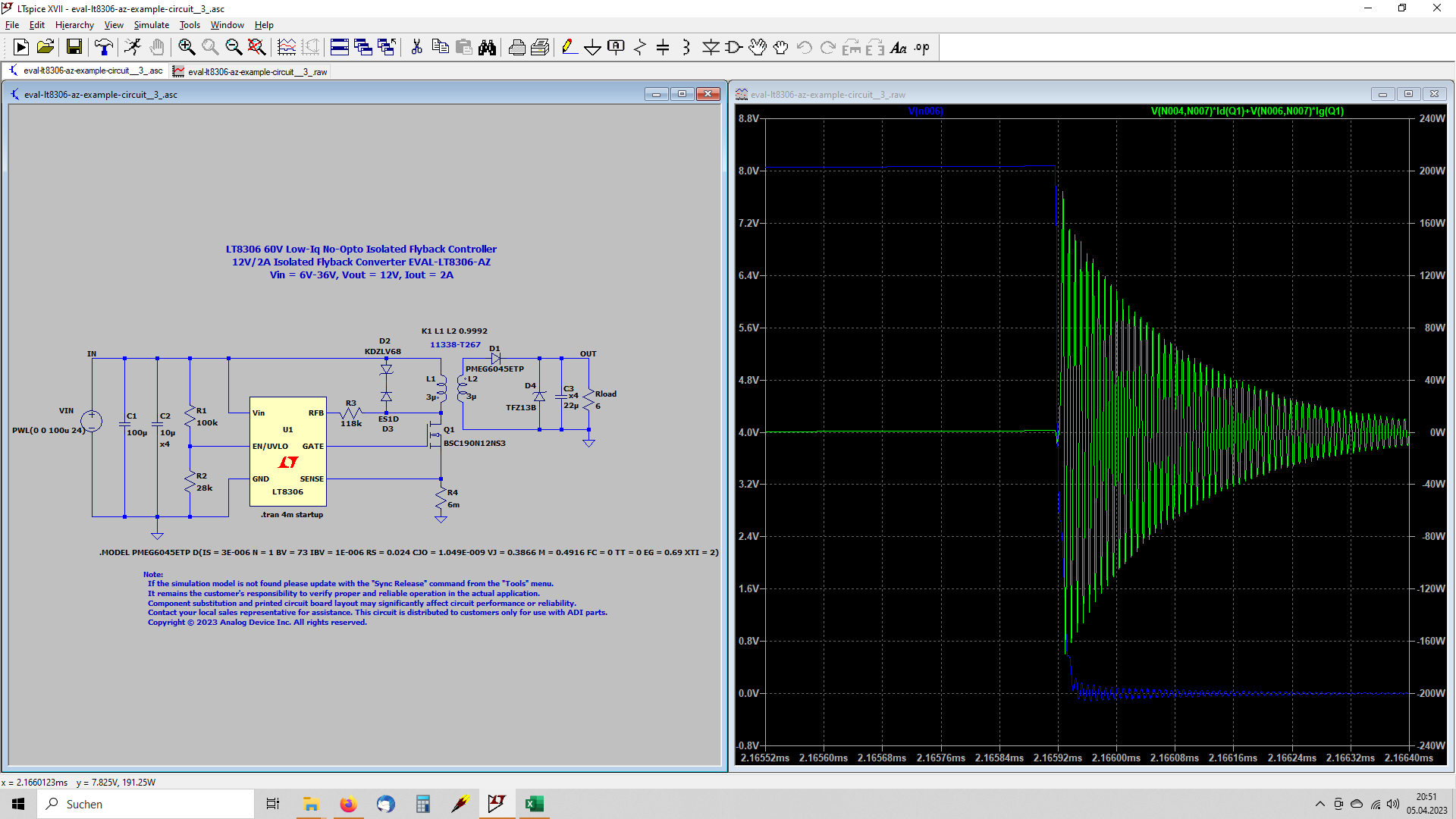Click the Open file folder icon

[45, 47]
